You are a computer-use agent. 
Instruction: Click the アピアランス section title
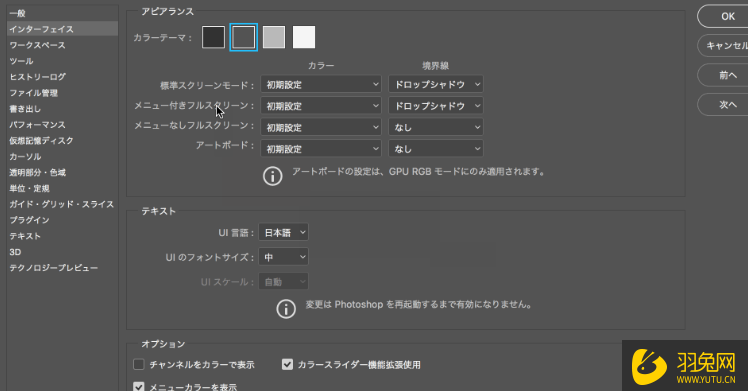(167, 11)
